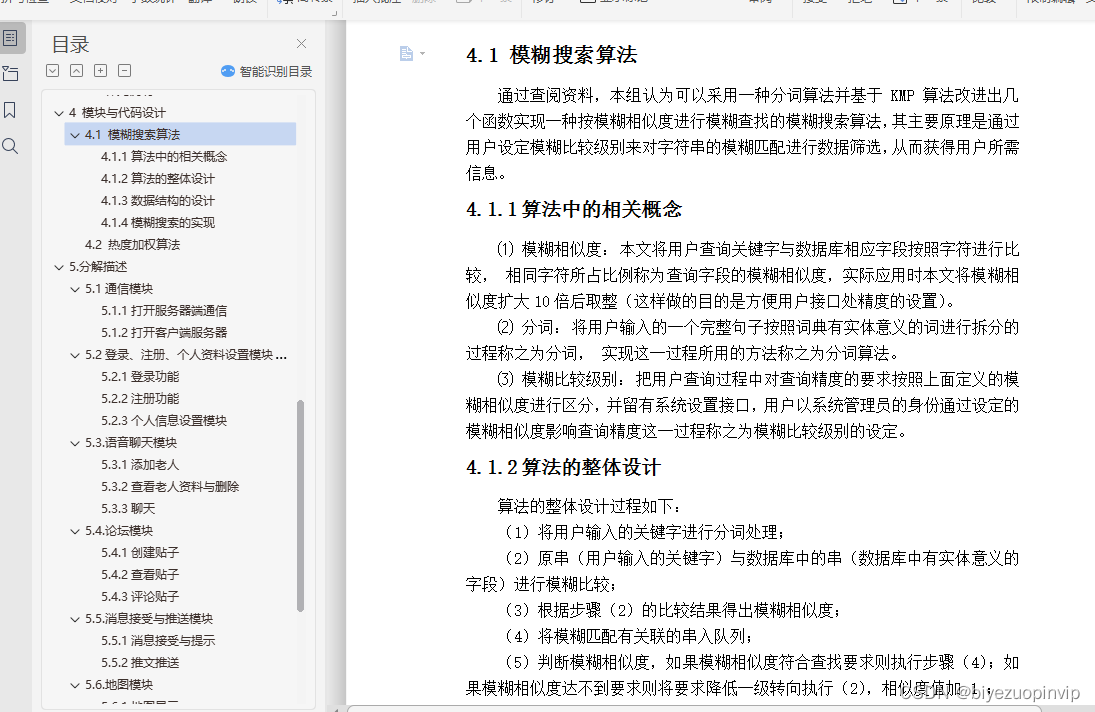Click the line 算法的整体设计过程如下
Image resolution: width=1095 pixels, height=712 pixels.
(589, 506)
